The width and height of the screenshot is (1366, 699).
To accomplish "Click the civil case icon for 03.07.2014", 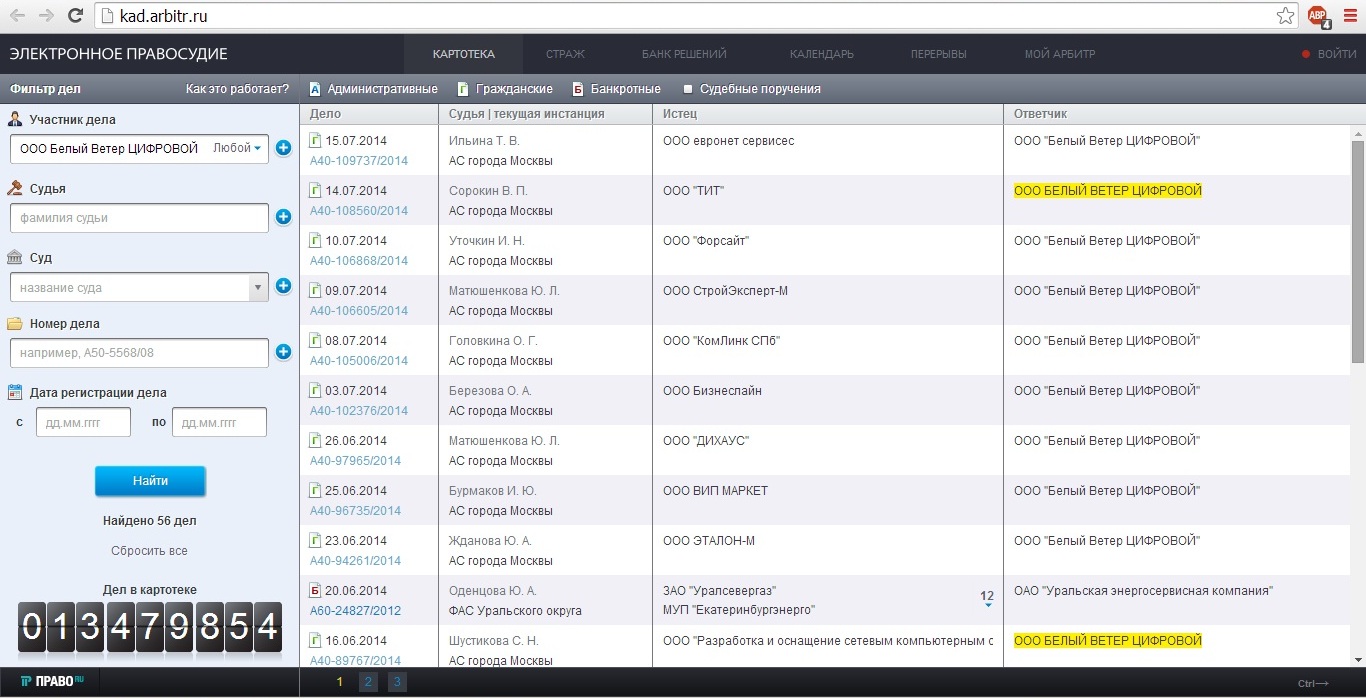I will pyautogui.click(x=315, y=390).
